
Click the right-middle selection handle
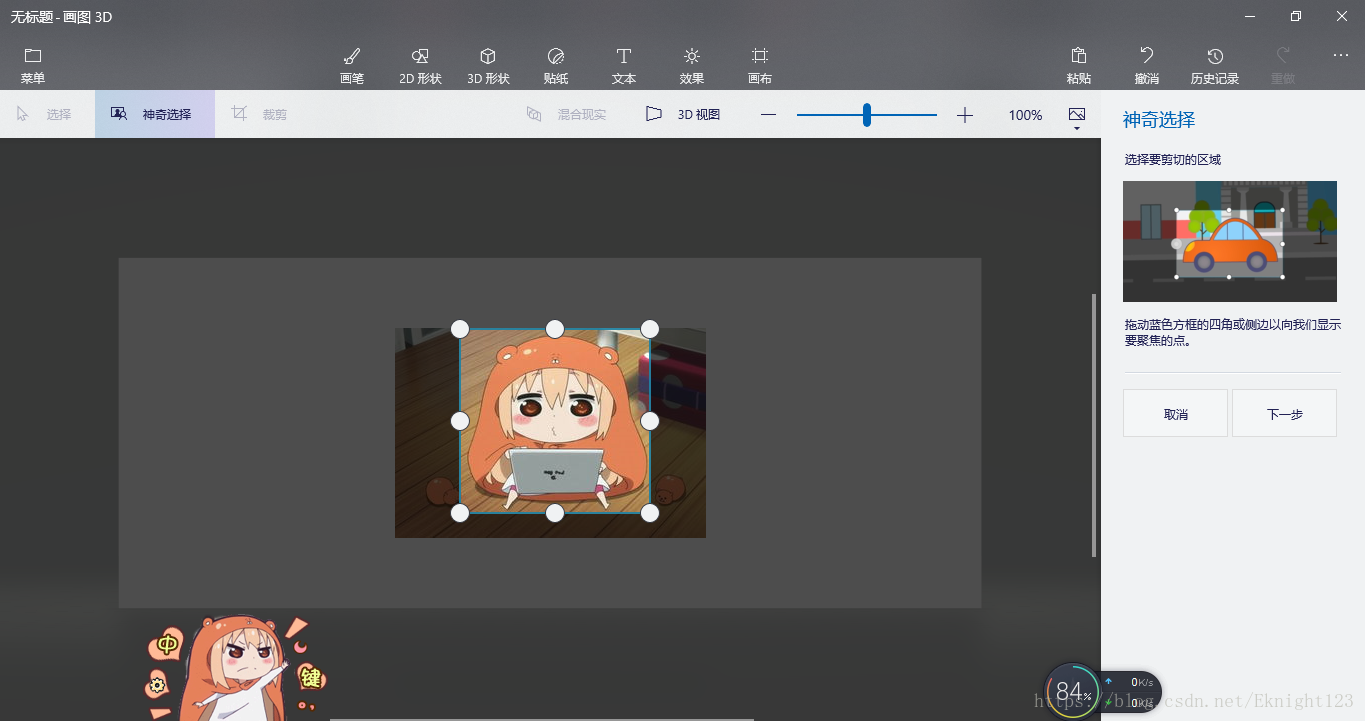click(650, 421)
